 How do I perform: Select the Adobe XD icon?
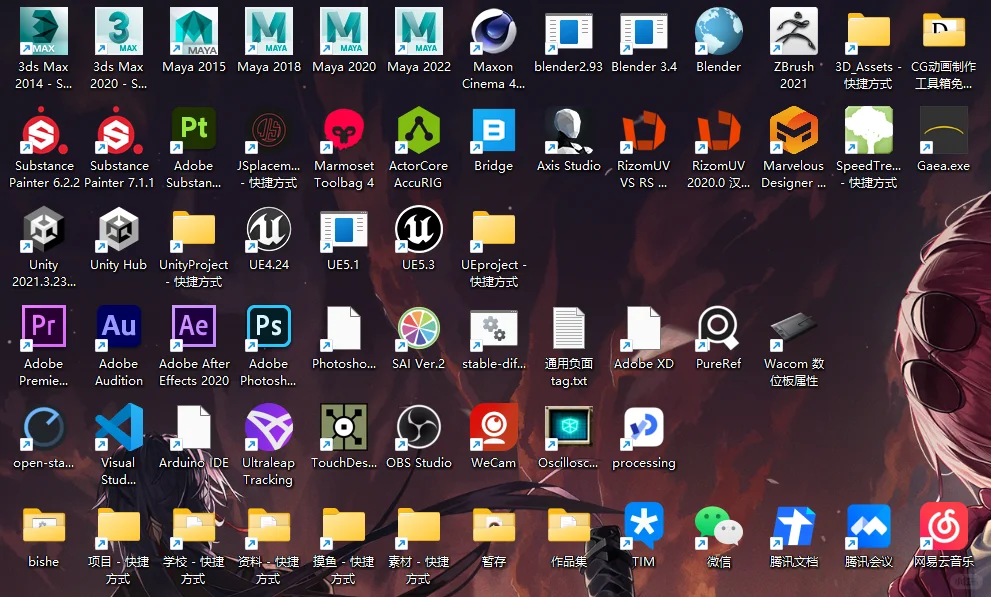(x=644, y=328)
